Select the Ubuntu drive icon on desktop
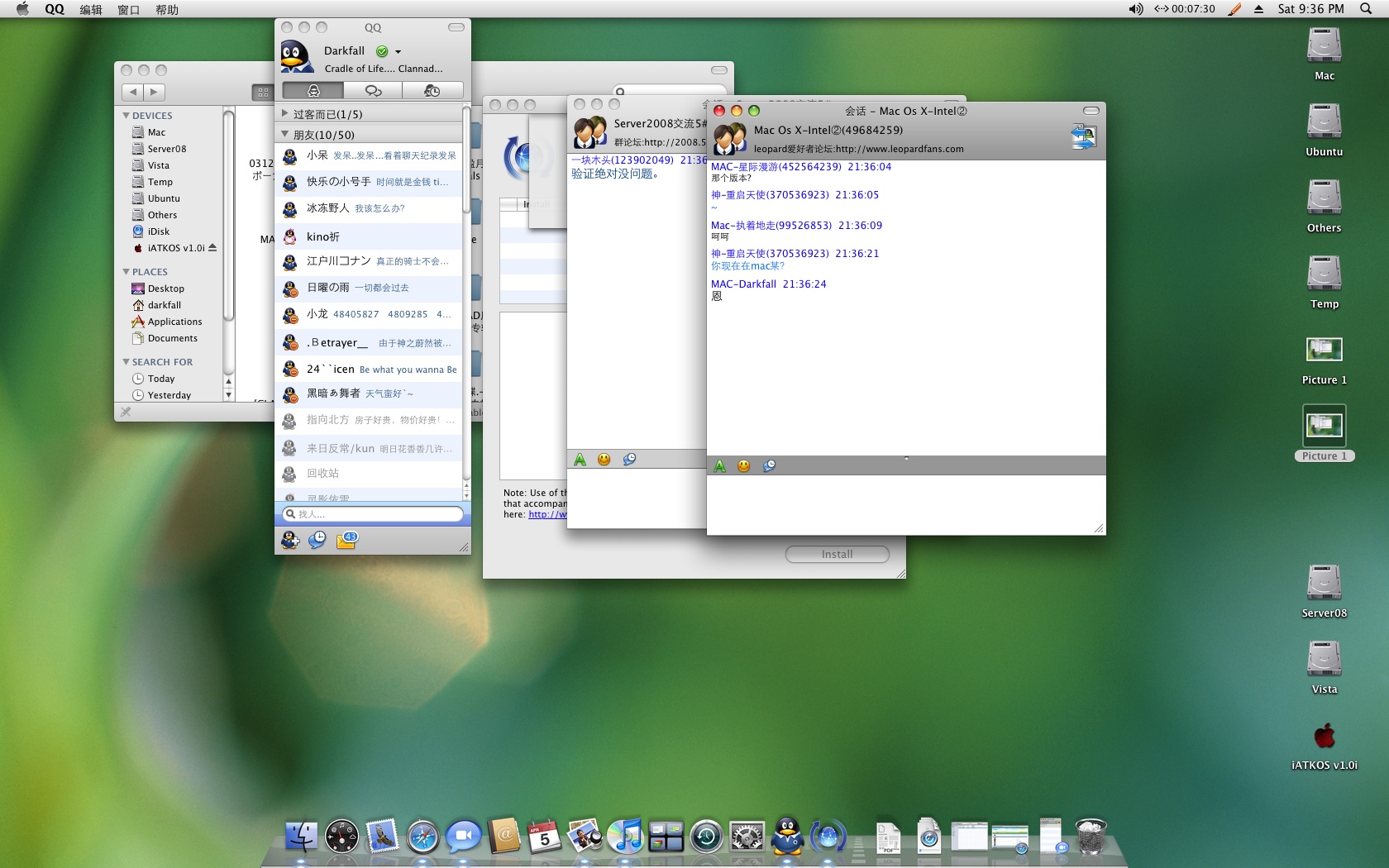The width and height of the screenshot is (1389, 868). coord(1324,121)
